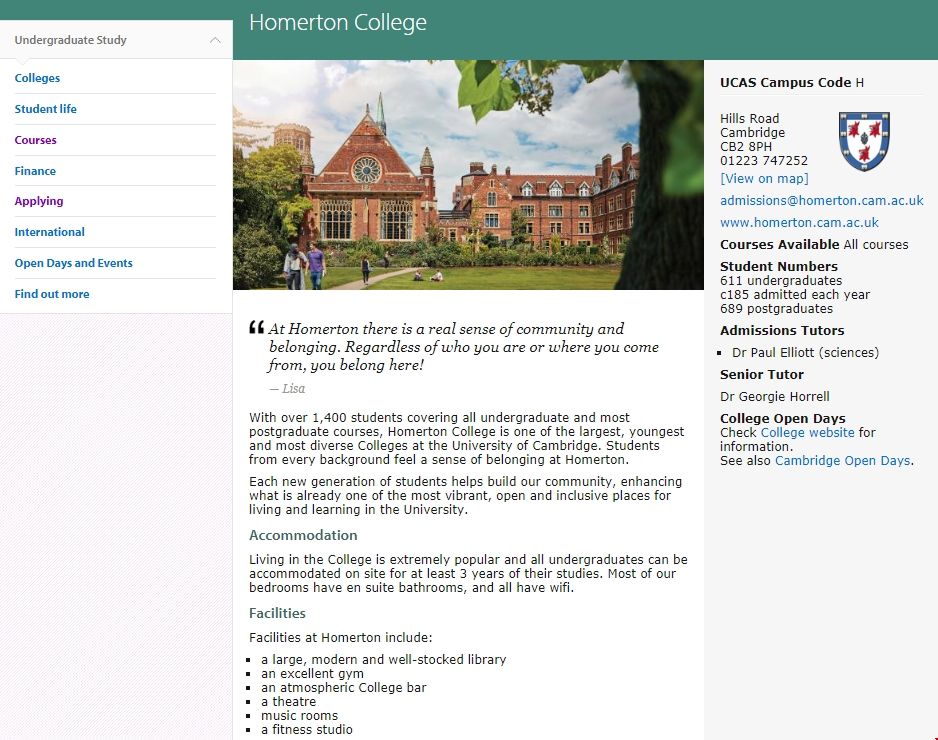Click the Accommodation section heading
Image resolution: width=938 pixels, height=740 pixels.
[x=303, y=535]
